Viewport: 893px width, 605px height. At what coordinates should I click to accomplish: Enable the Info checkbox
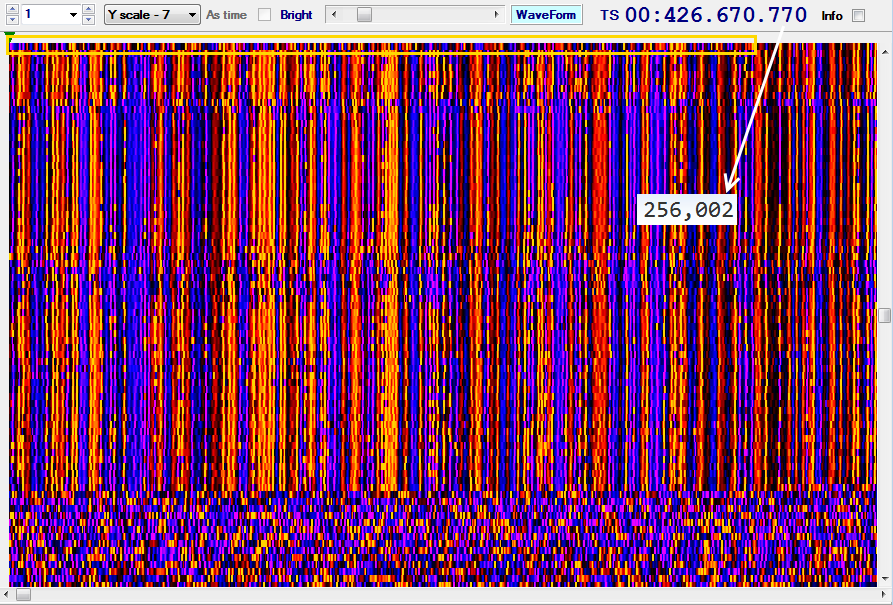[859, 15]
